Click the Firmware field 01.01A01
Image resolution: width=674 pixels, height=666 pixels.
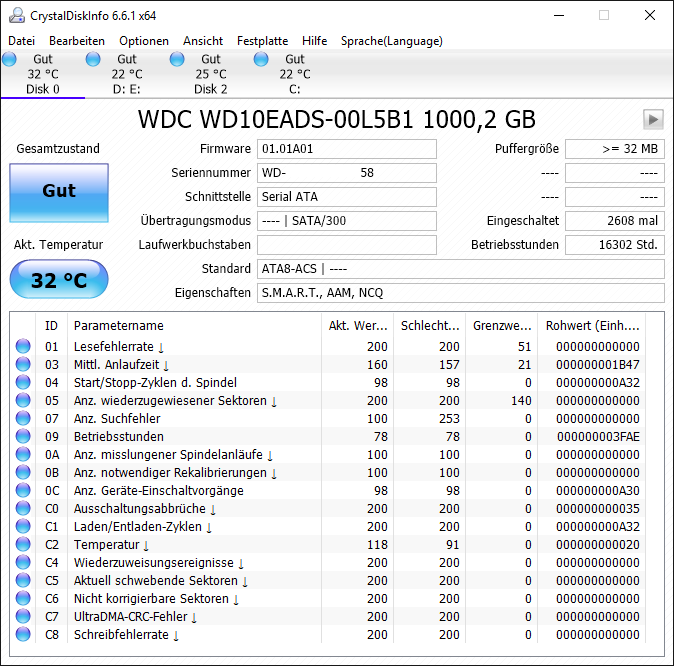(347, 149)
